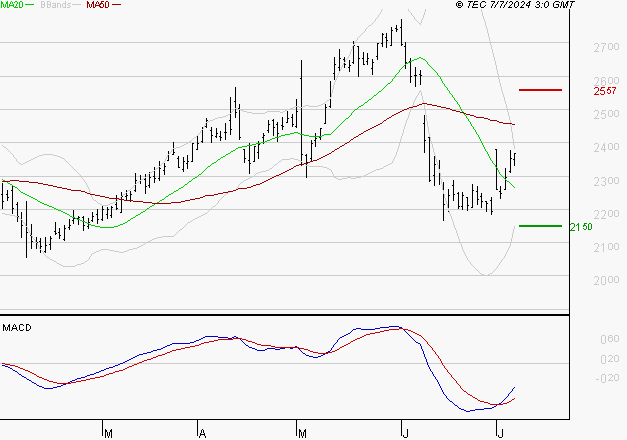Click the 2300 price axis label
627x440 pixels.
[606, 181]
